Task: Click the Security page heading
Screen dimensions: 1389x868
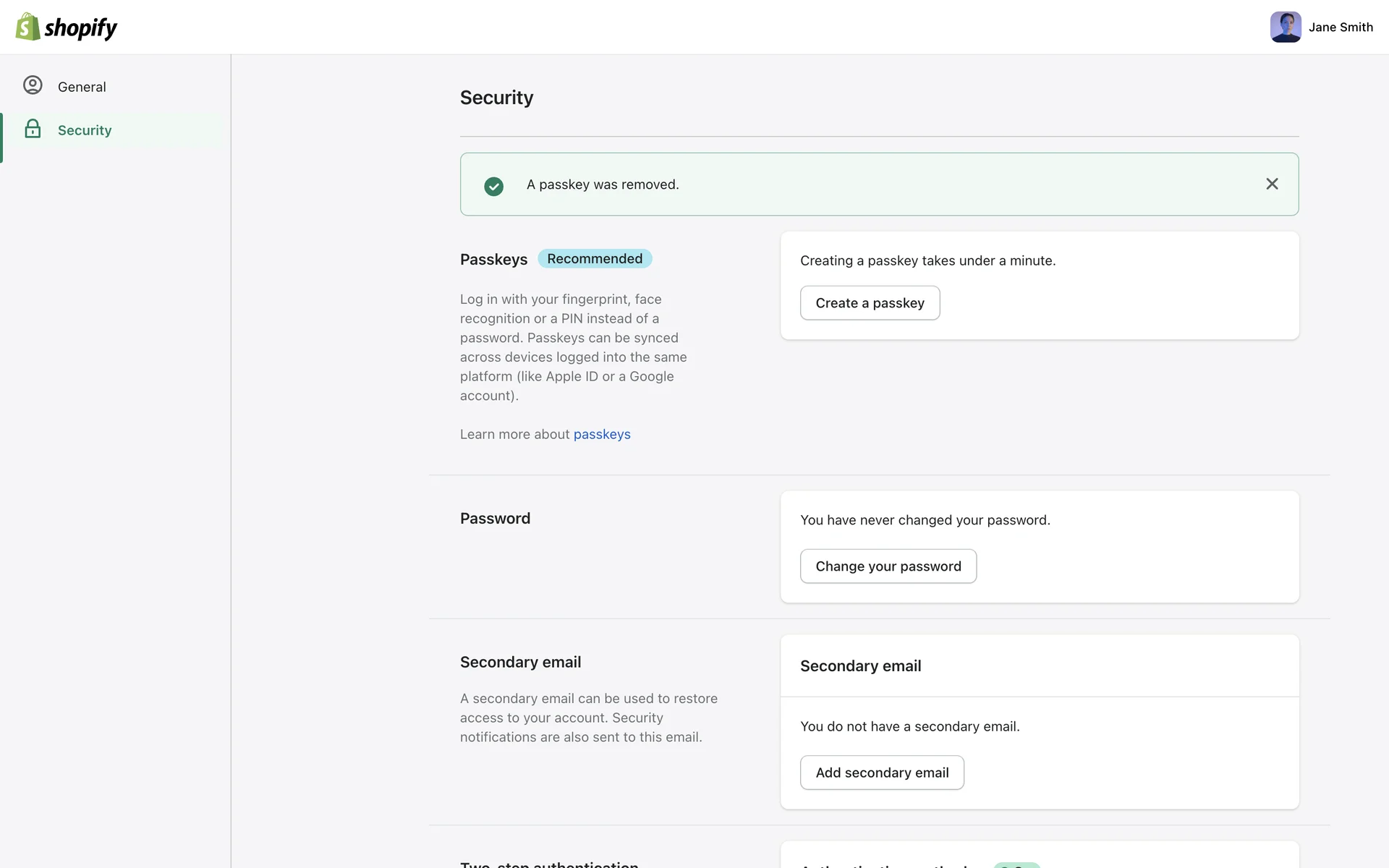Action: tap(496, 98)
